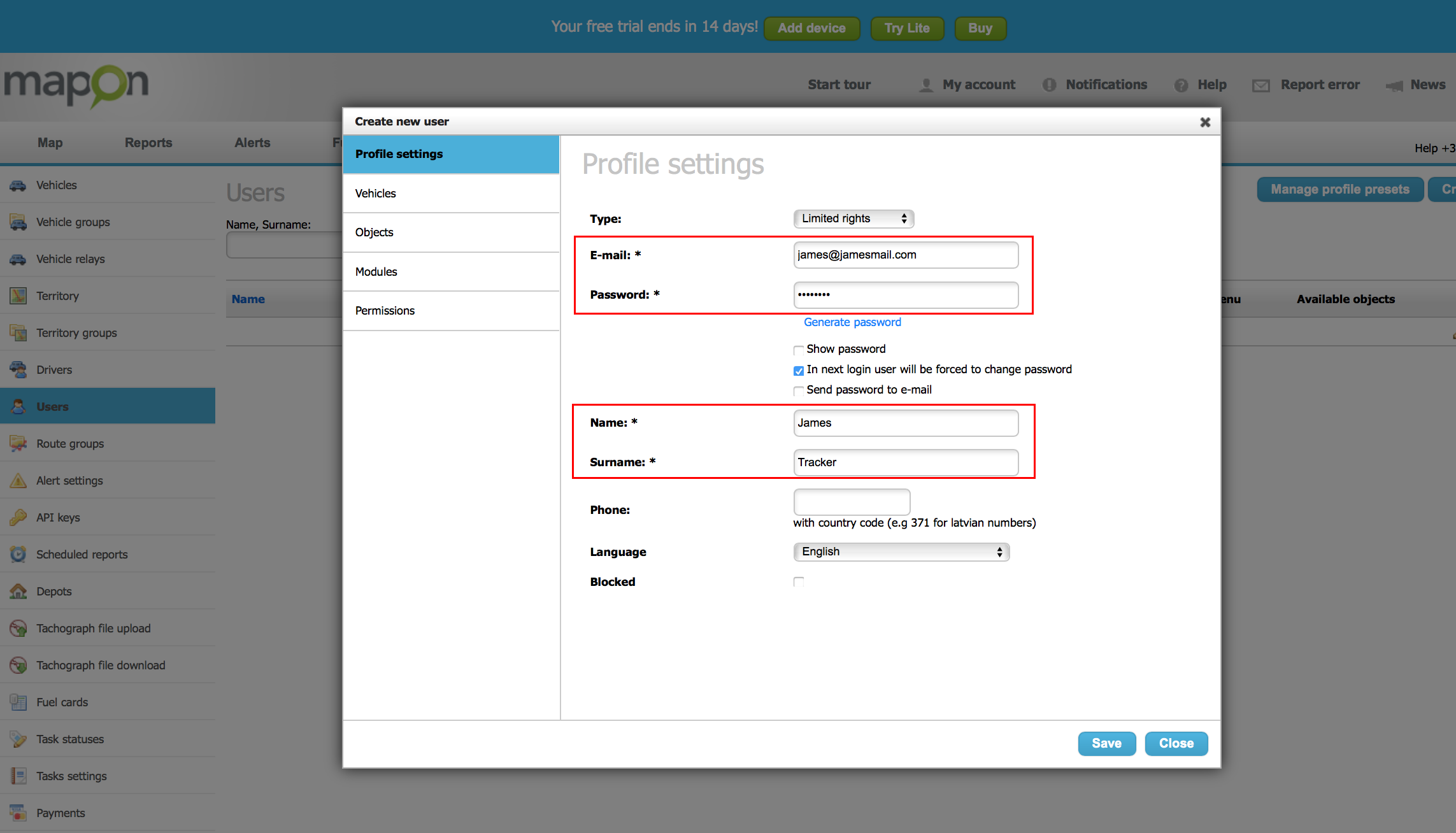The image size is (1456, 833).
Task: Click the Tachograph file upload icon
Action: click(x=18, y=629)
